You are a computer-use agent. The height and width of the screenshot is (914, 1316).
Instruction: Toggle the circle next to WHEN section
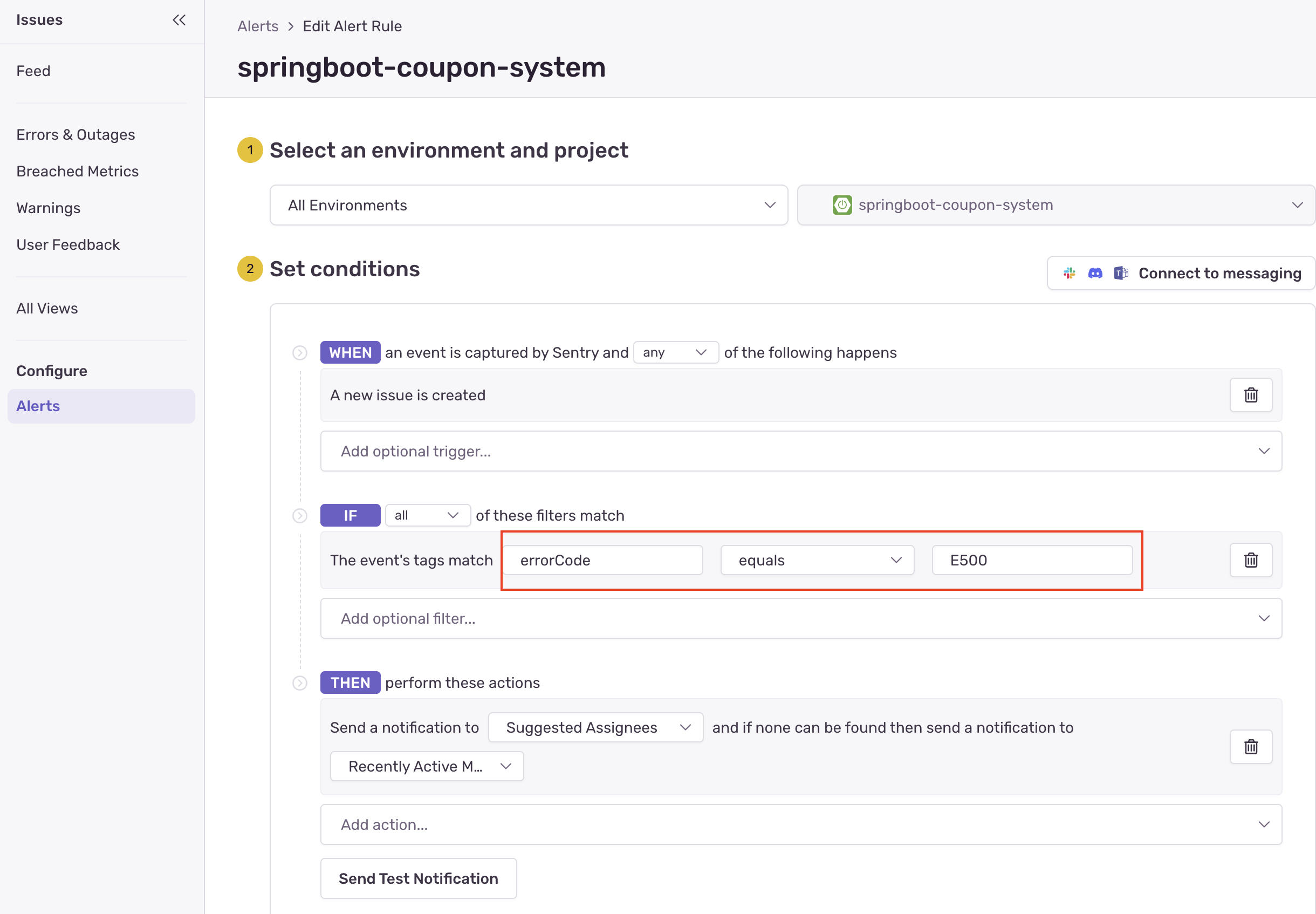[x=300, y=353]
